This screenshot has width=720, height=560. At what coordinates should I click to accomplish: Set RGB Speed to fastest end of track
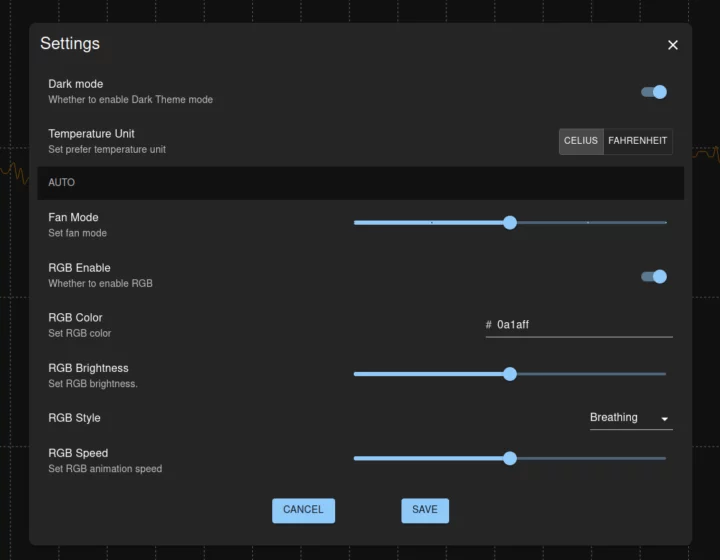[665, 459]
